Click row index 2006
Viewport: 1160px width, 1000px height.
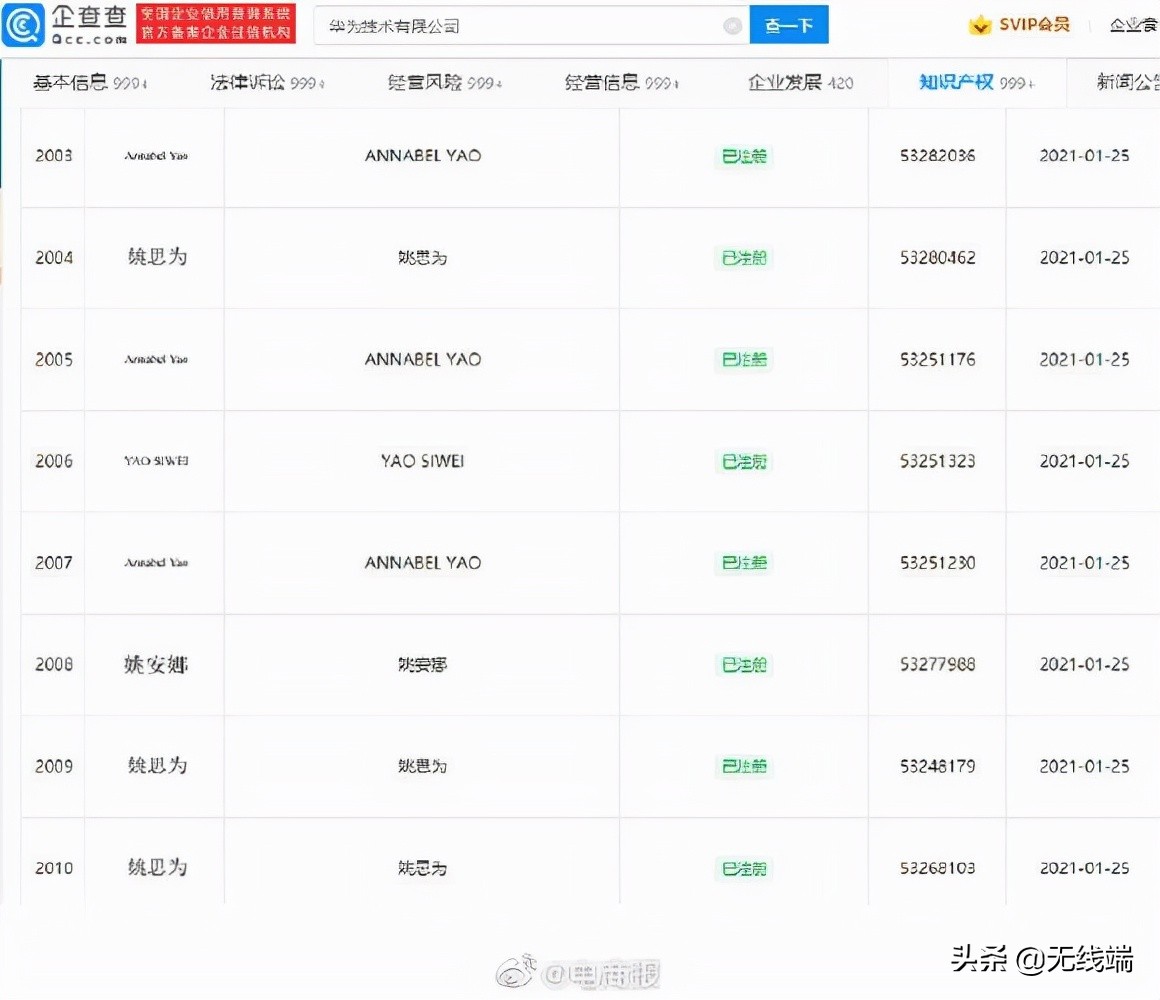tap(54, 461)
